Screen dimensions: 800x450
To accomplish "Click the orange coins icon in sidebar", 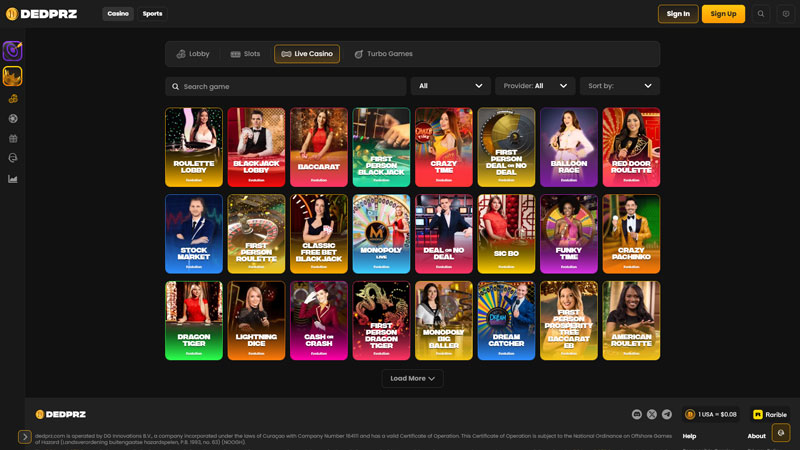I will point(13,99).
